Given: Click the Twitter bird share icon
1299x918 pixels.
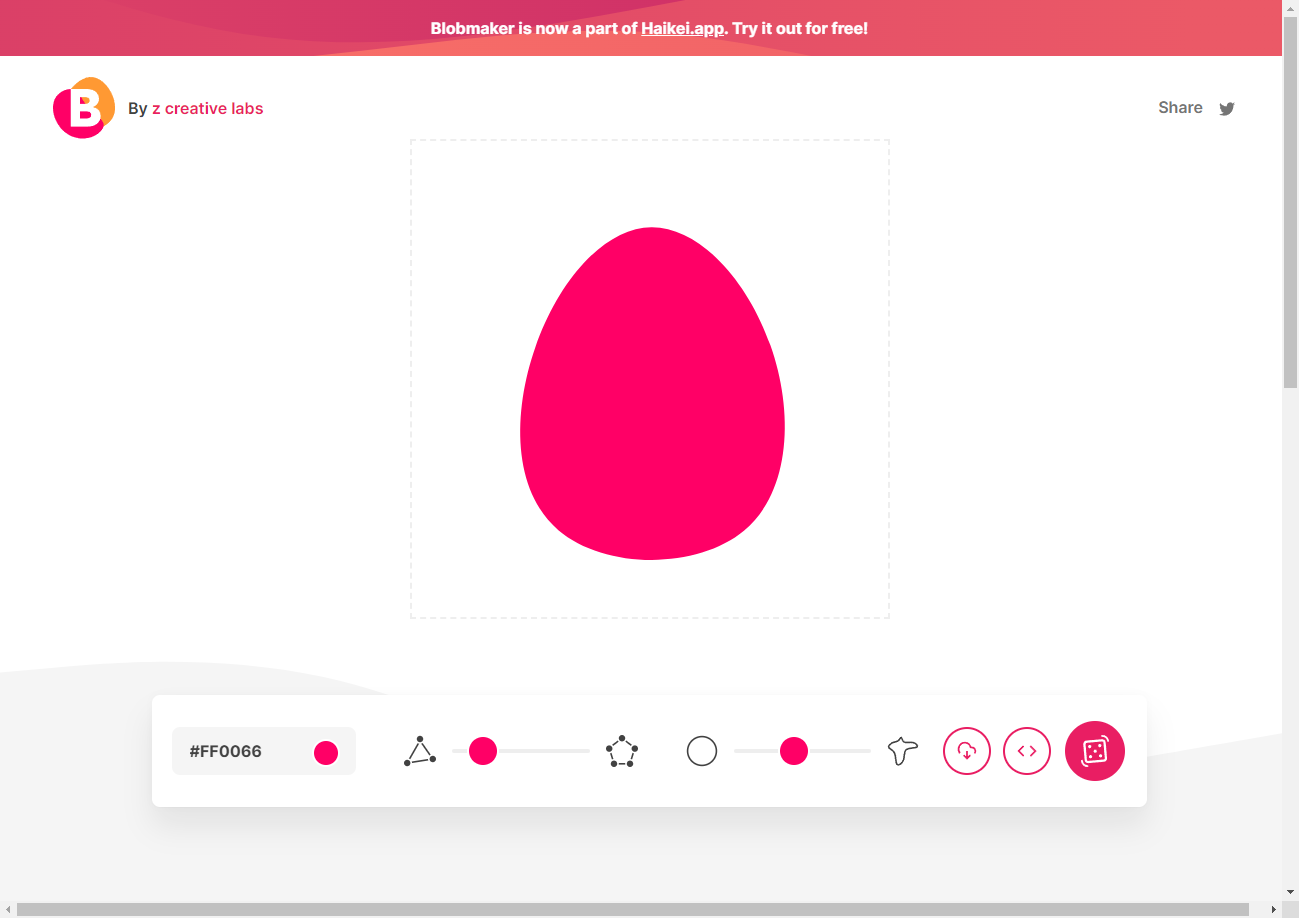Looking at the screenshot, I should [1227, 109].
